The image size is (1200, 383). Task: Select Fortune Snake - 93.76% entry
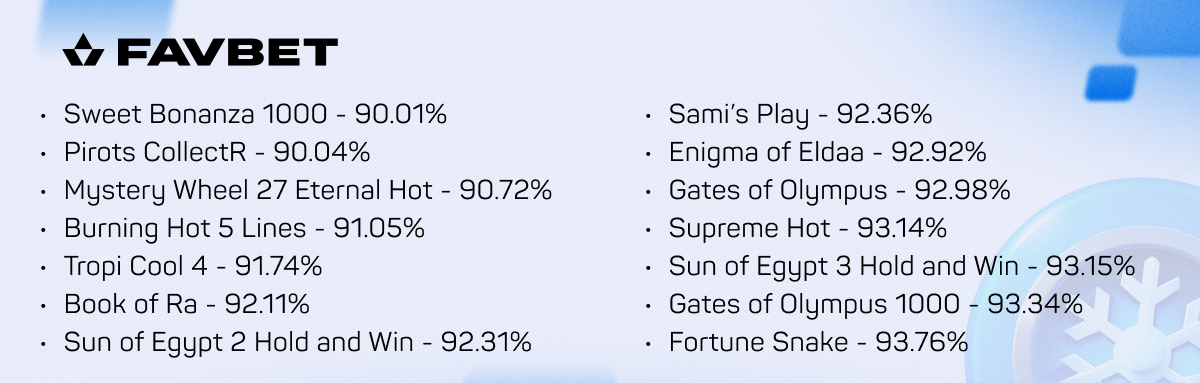[x=818, y=342]
